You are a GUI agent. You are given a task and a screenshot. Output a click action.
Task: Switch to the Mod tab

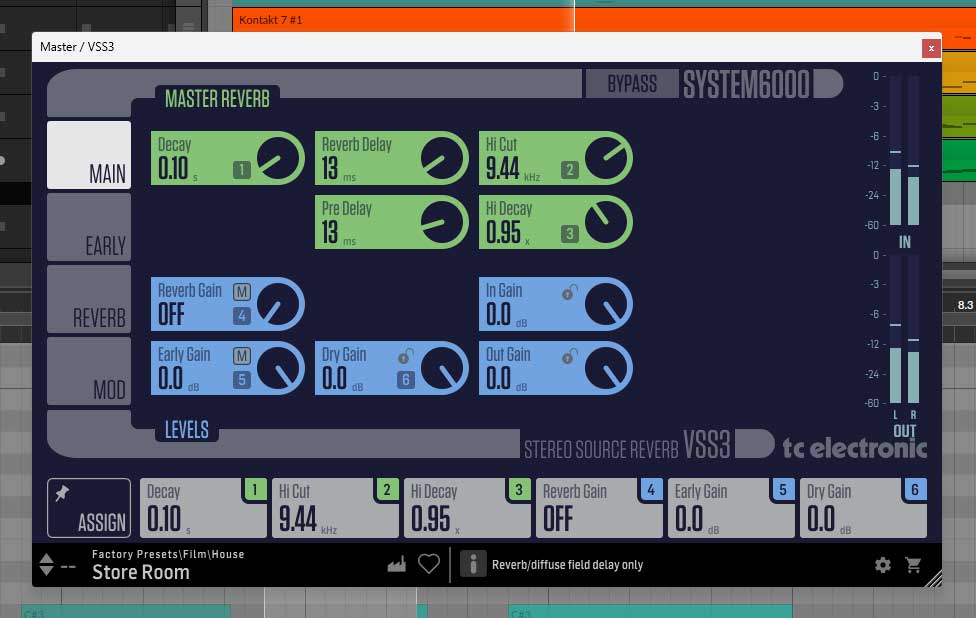click(x=89, y=372)
